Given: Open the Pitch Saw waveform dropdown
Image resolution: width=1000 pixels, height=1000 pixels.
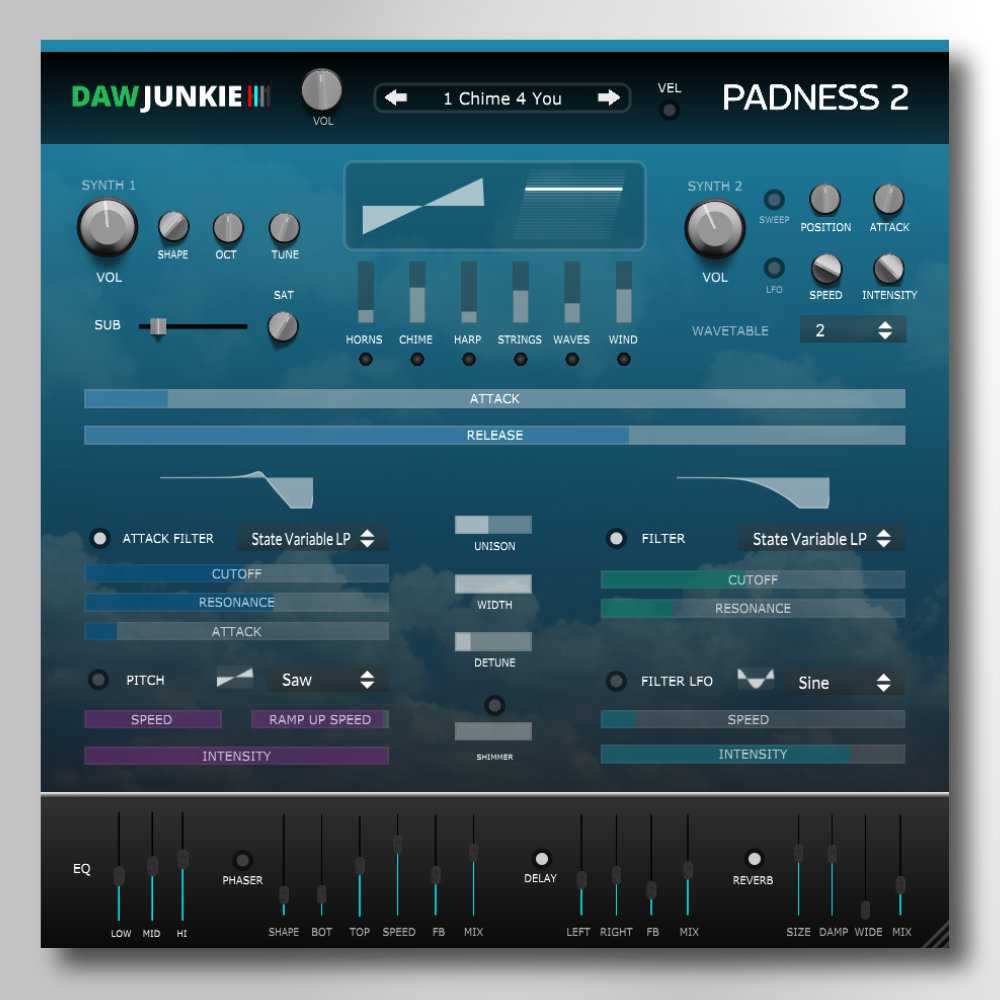Looking at the screenshot, I should click(327, 680).
